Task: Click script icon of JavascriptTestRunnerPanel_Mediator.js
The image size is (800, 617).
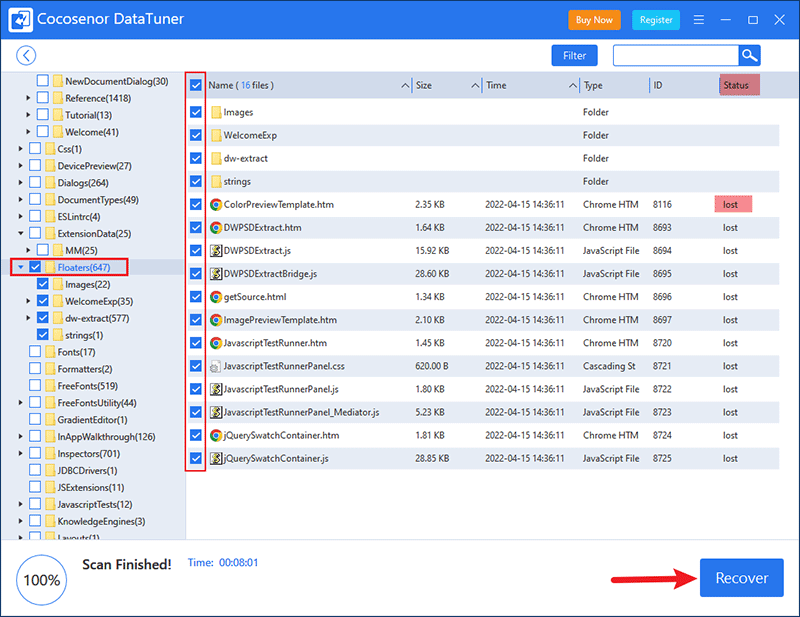Action: (216, 412)
